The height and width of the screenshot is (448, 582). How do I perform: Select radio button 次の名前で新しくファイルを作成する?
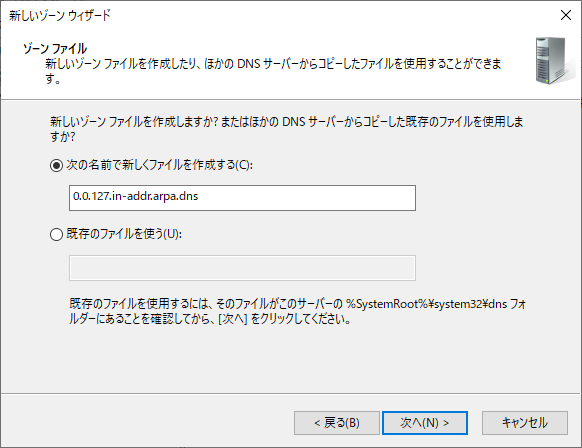(x=56, y=165)
